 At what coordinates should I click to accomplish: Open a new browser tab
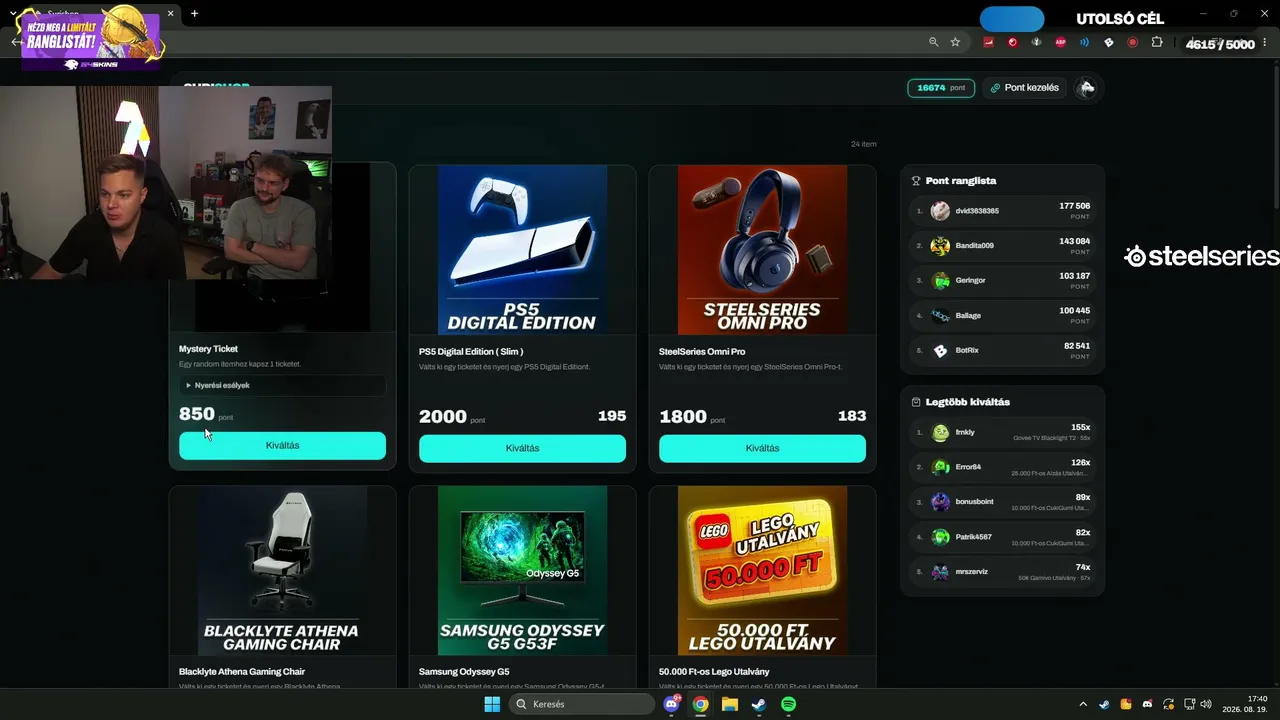[194, 14]
